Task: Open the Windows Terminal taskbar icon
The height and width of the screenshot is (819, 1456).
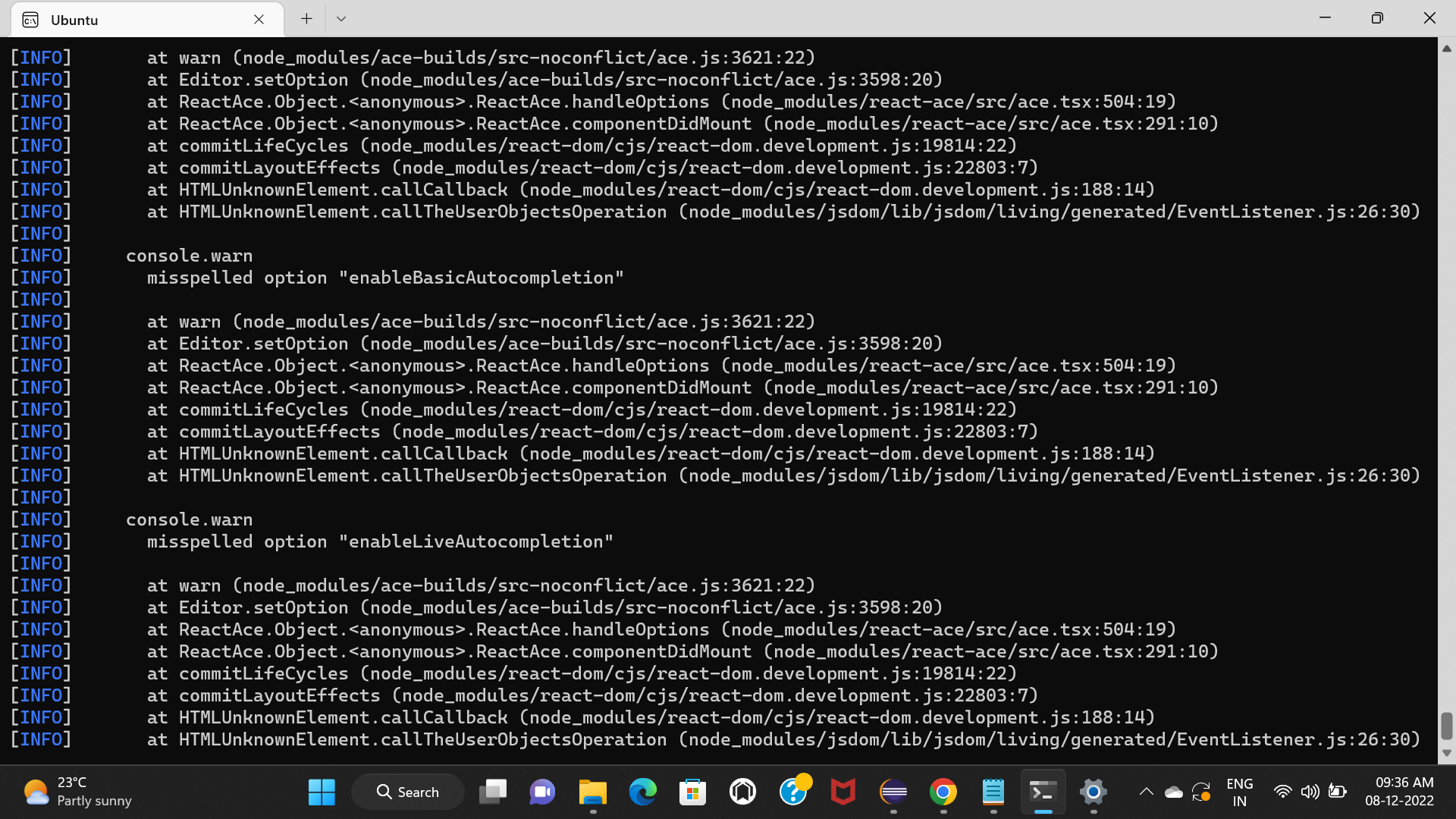Action: tap(1043, 792)
